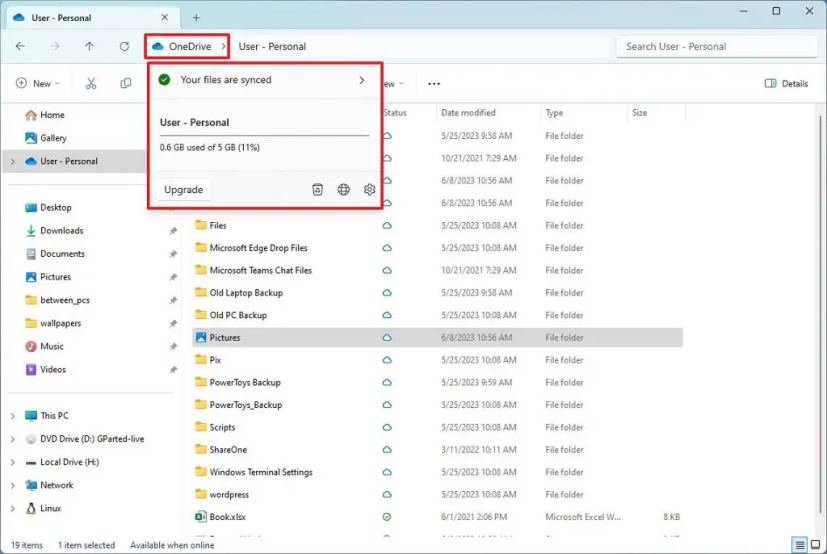Expand Linux tree node

pyautogui.click(x=13, y=509)
